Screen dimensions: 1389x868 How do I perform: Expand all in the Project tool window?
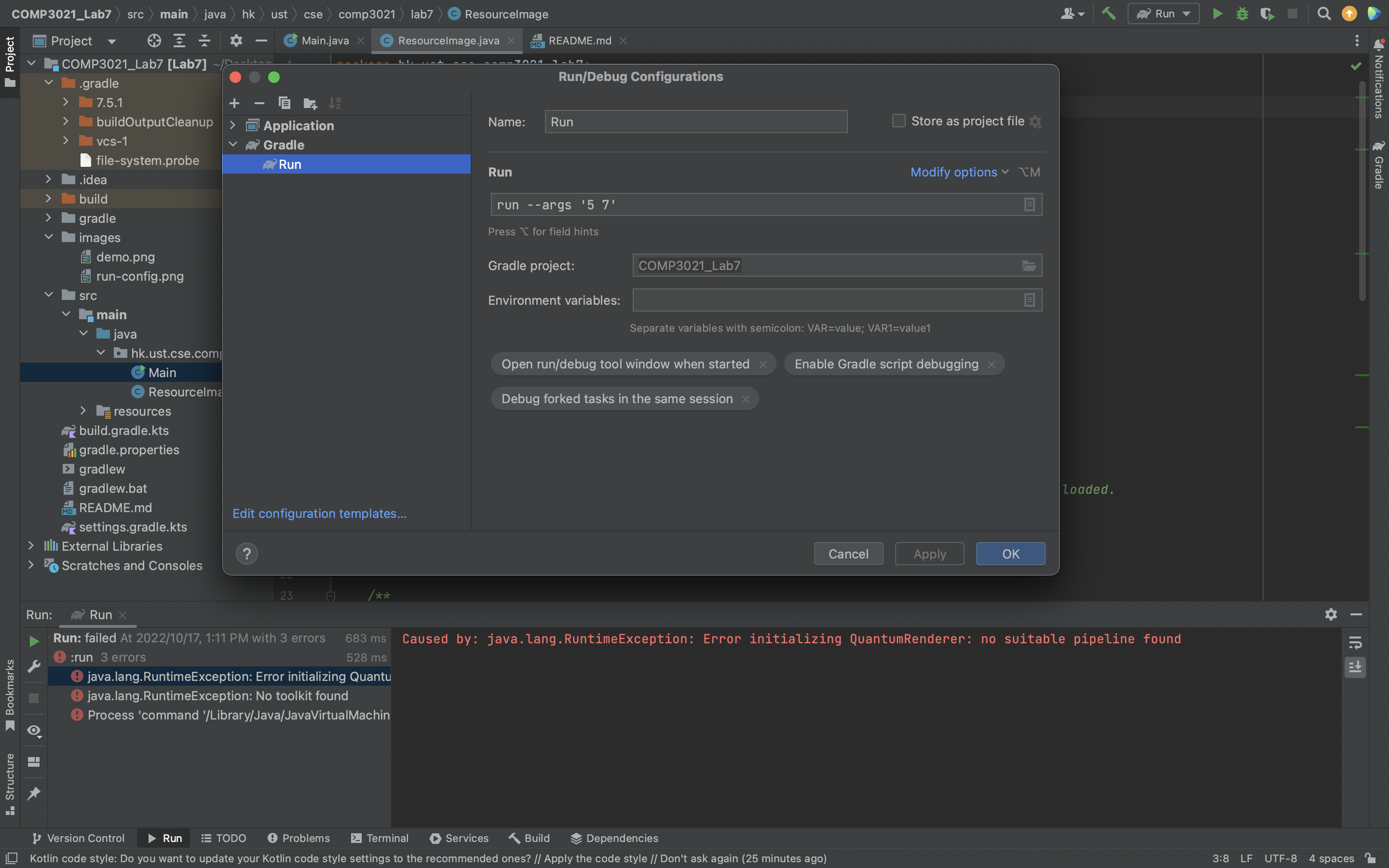(x=179, y=41)
